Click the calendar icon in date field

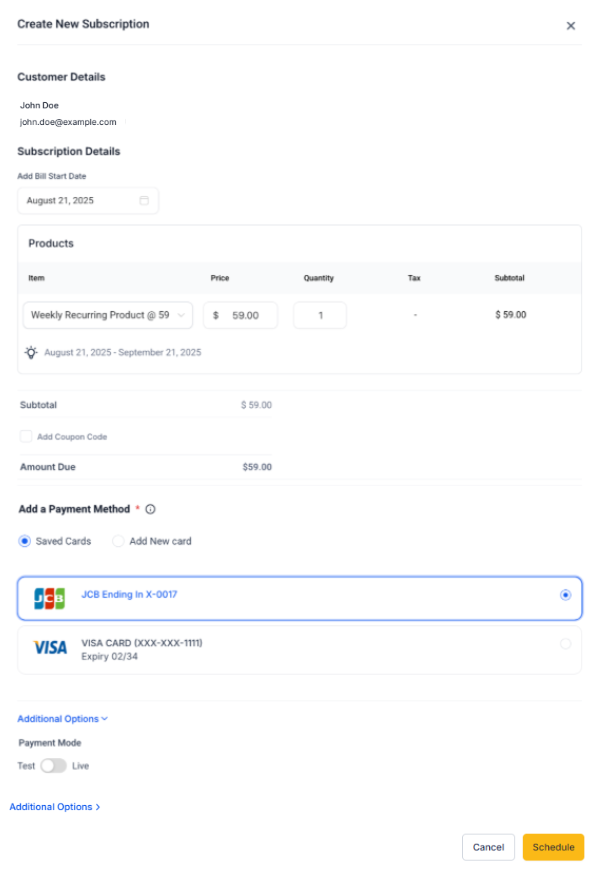click(x=144, y=201)
